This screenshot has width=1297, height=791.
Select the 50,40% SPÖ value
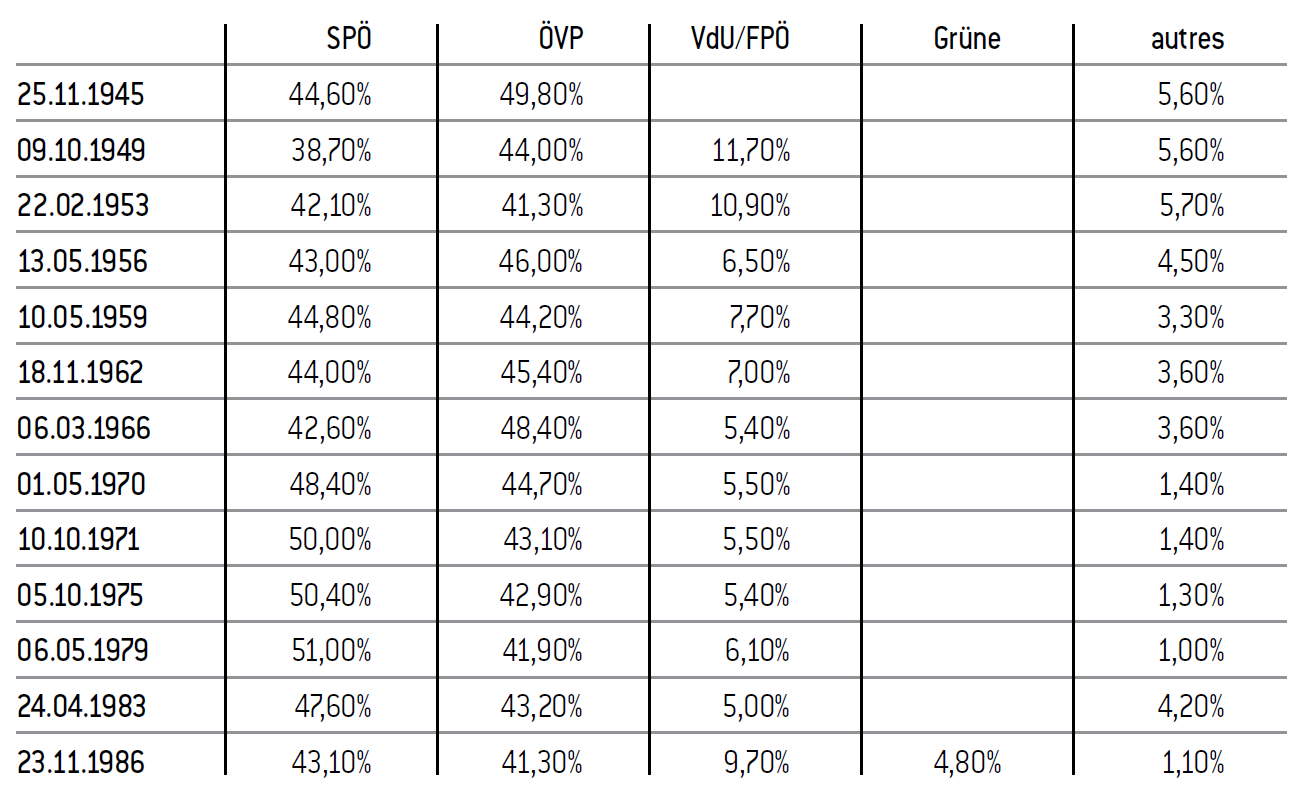pyautogui.click(x=330, y=596)
